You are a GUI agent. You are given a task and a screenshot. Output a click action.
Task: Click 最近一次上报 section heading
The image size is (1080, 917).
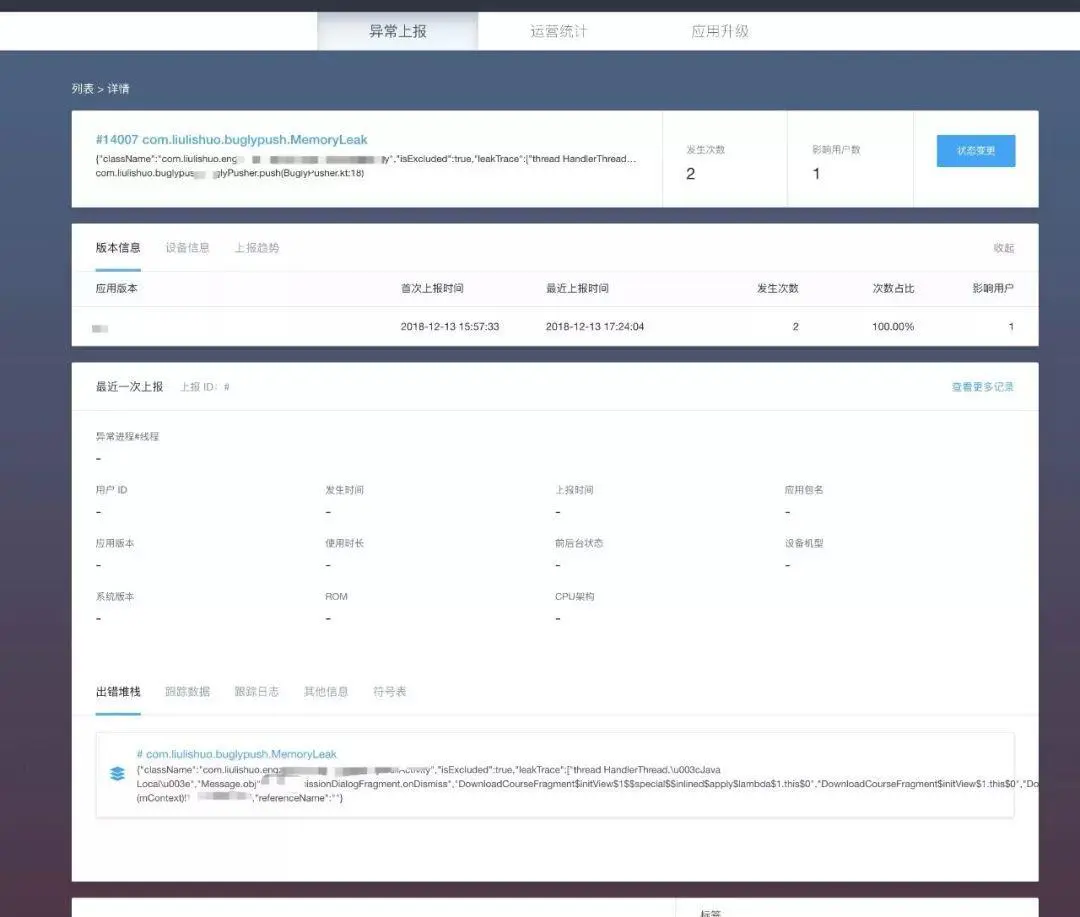click(x=129, y=387)
